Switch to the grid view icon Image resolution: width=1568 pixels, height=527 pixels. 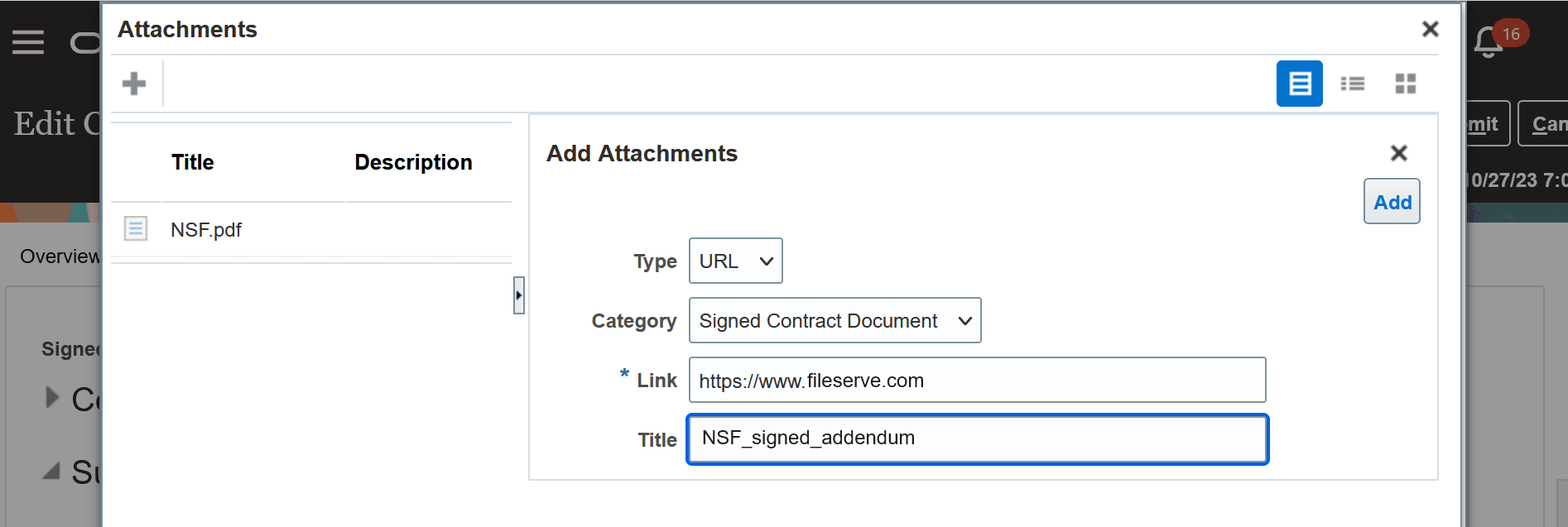click(1406, 84)
